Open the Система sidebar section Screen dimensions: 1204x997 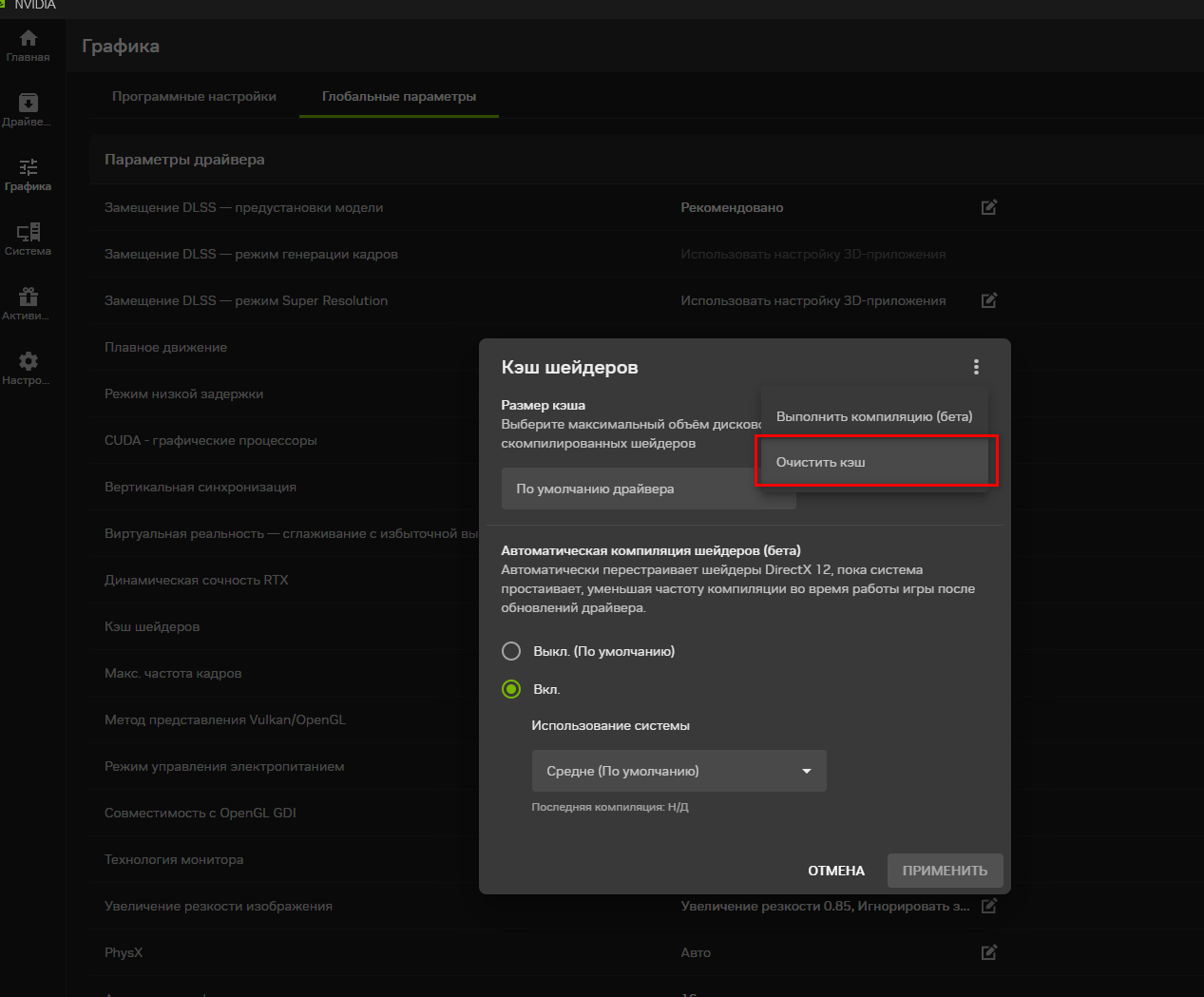pos(29,239)
